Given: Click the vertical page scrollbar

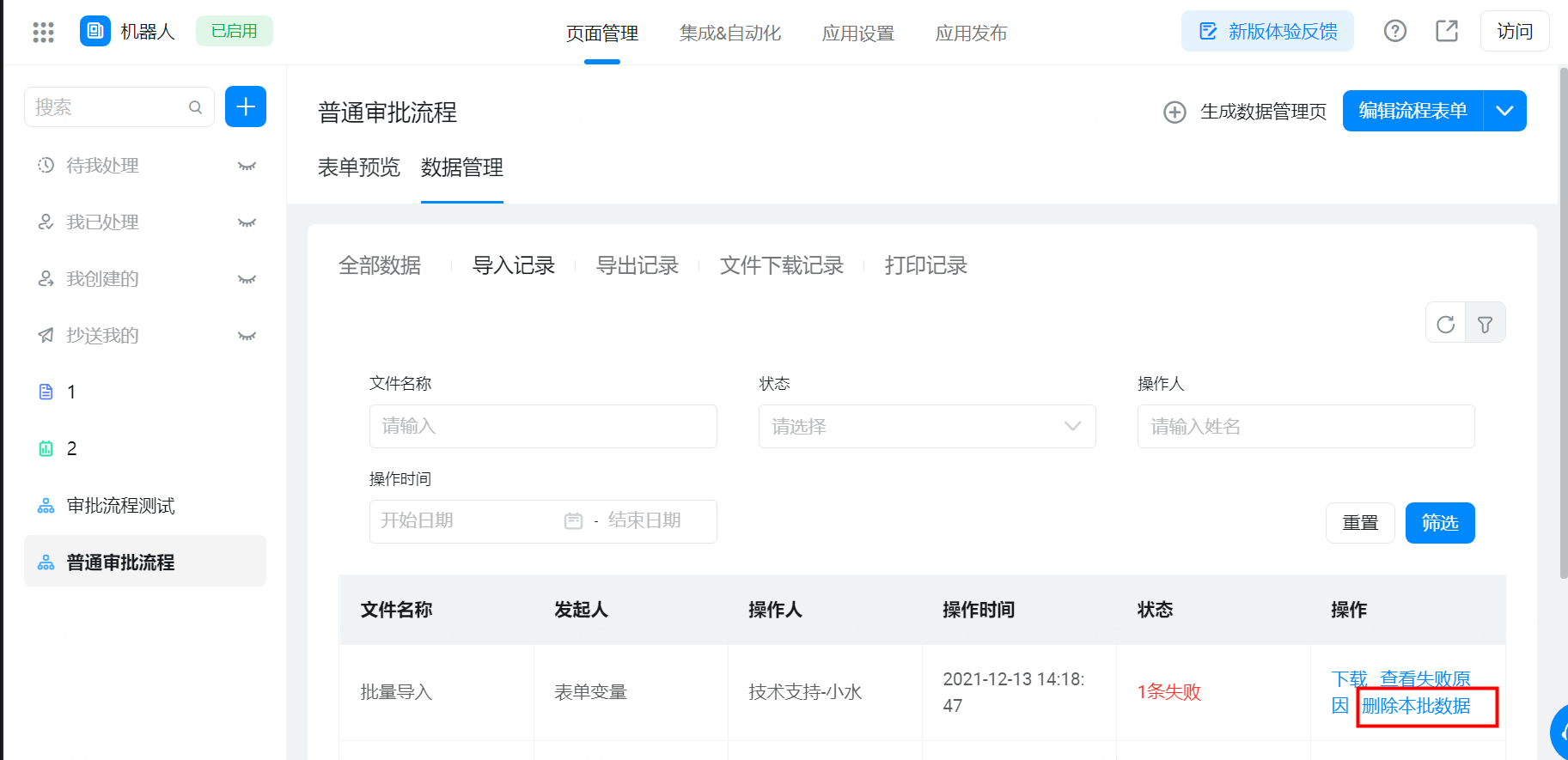Looking at the screenshot, I should pyautogui.click(x=1563, y=323).
